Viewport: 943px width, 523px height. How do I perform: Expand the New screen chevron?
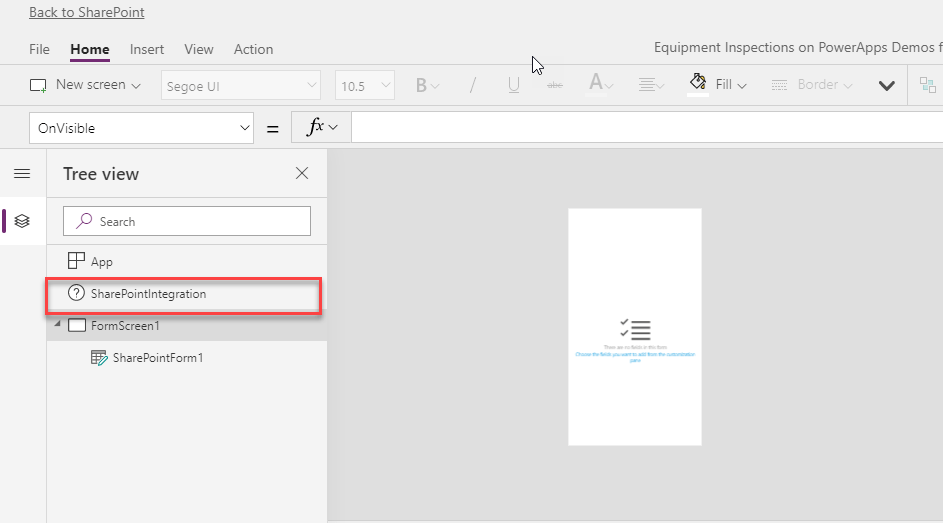(136, 86)
